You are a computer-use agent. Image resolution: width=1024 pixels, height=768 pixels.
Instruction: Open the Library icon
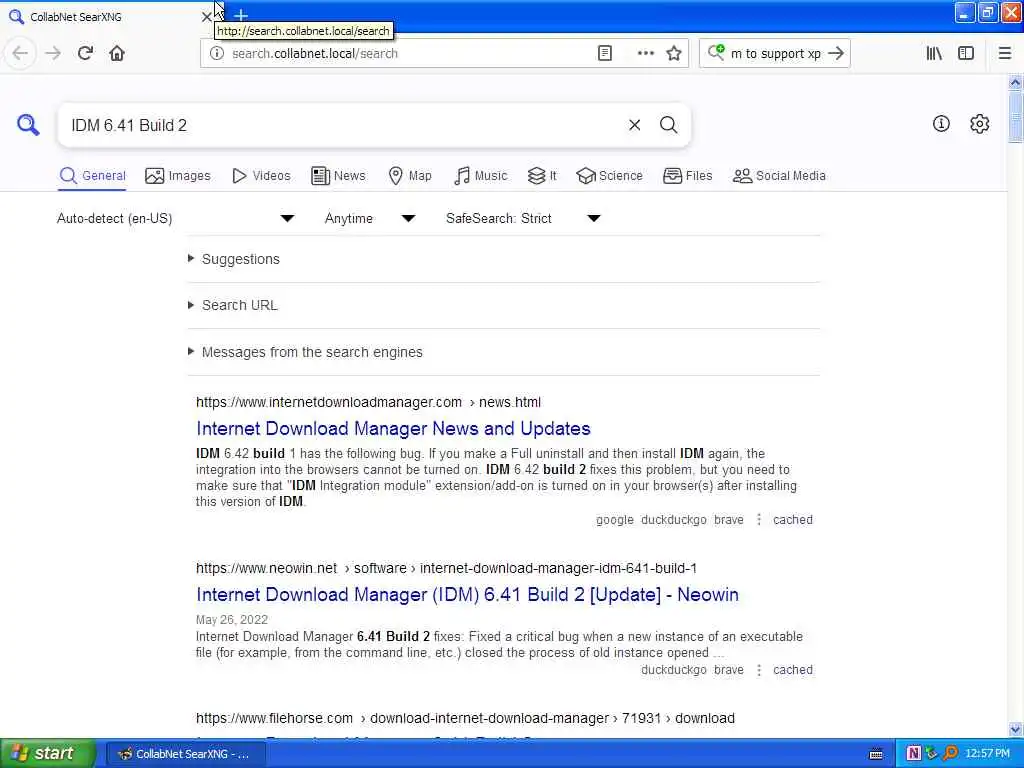(934, 54)
